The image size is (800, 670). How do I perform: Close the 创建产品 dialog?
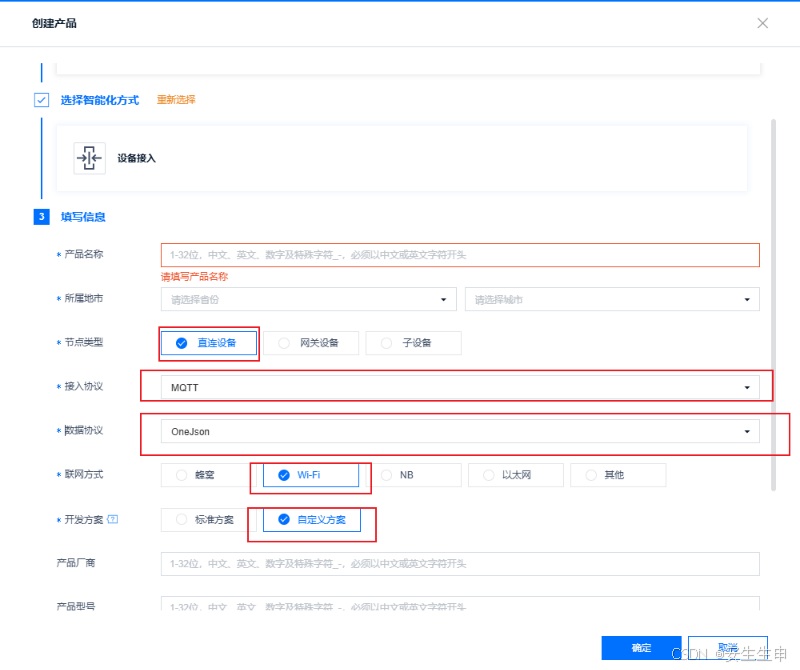click(x=762, y=23)
